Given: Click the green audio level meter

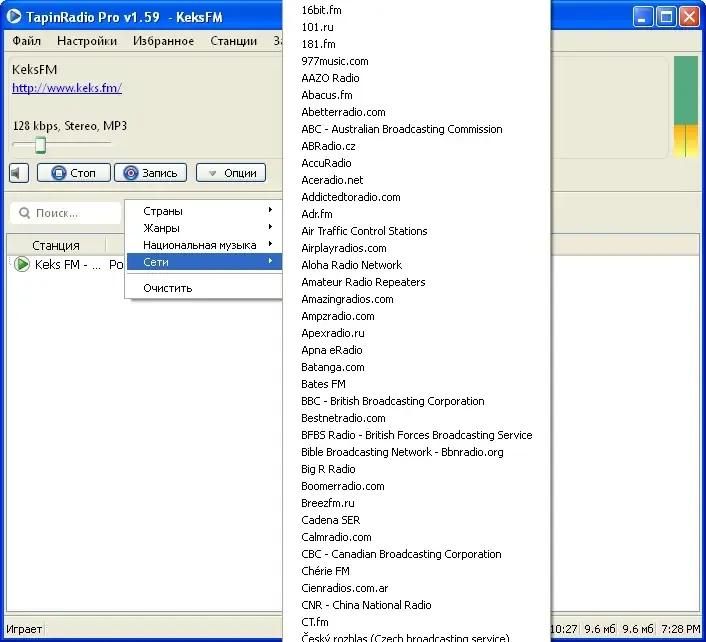Looking at the screenshot, I should pyautogui.click(x=686, y=106).
